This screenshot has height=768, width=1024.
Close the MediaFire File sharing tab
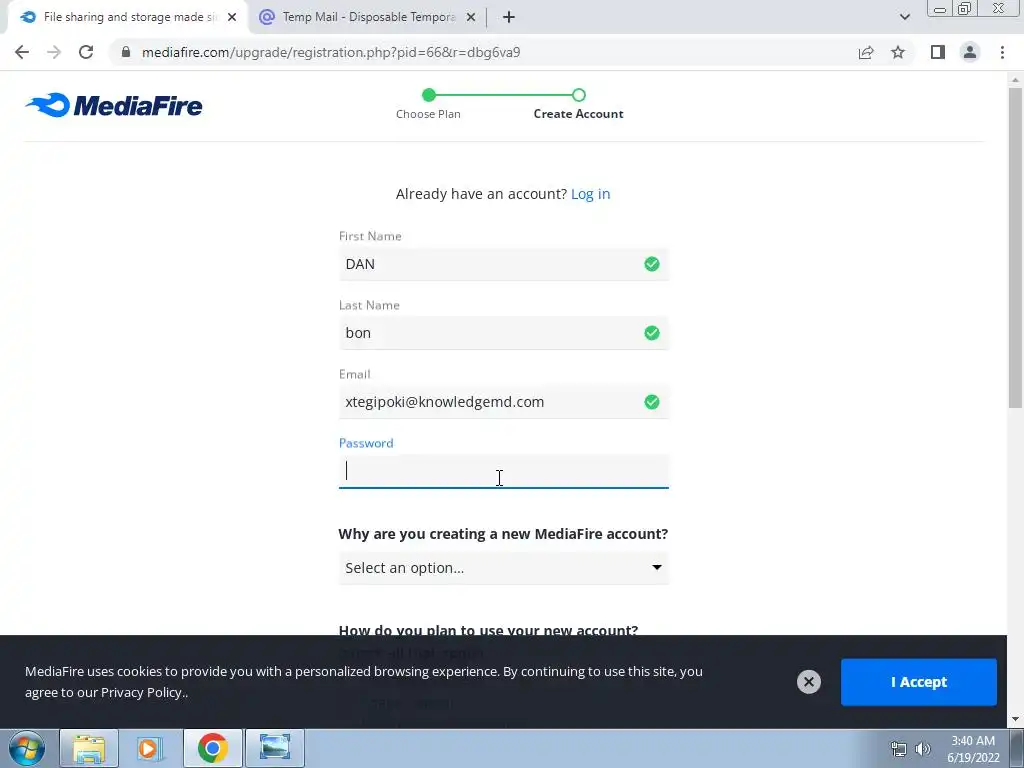pyautogui.click(x=232, y=17)
